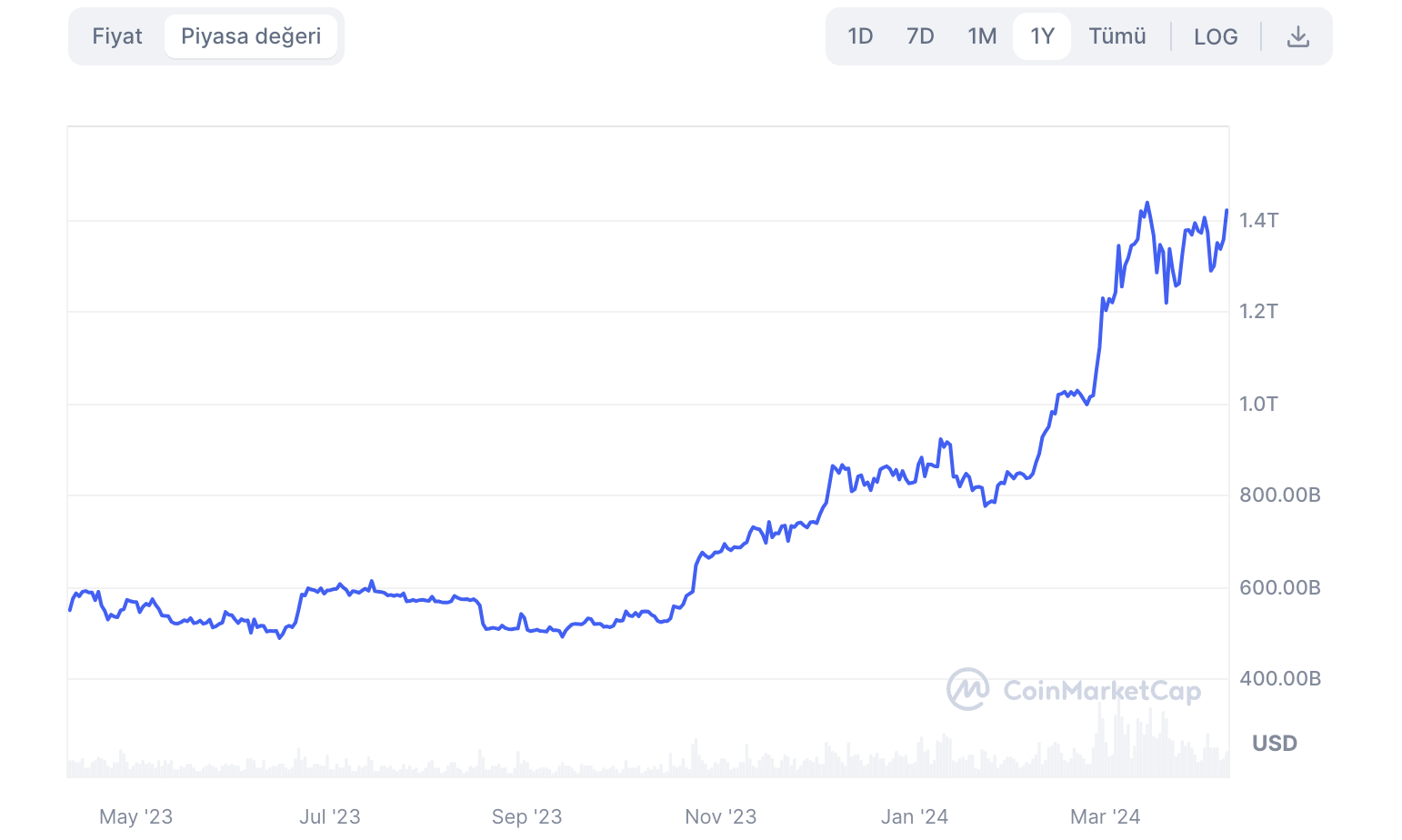1402x840 pixels.
Task: Select the 1M time range
Action: pyautogui.click(x=982, y=35)
